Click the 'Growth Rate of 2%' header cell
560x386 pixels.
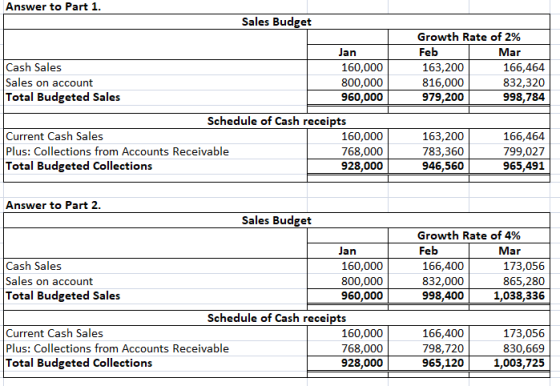pyautogui.click(x=469, y=37)
